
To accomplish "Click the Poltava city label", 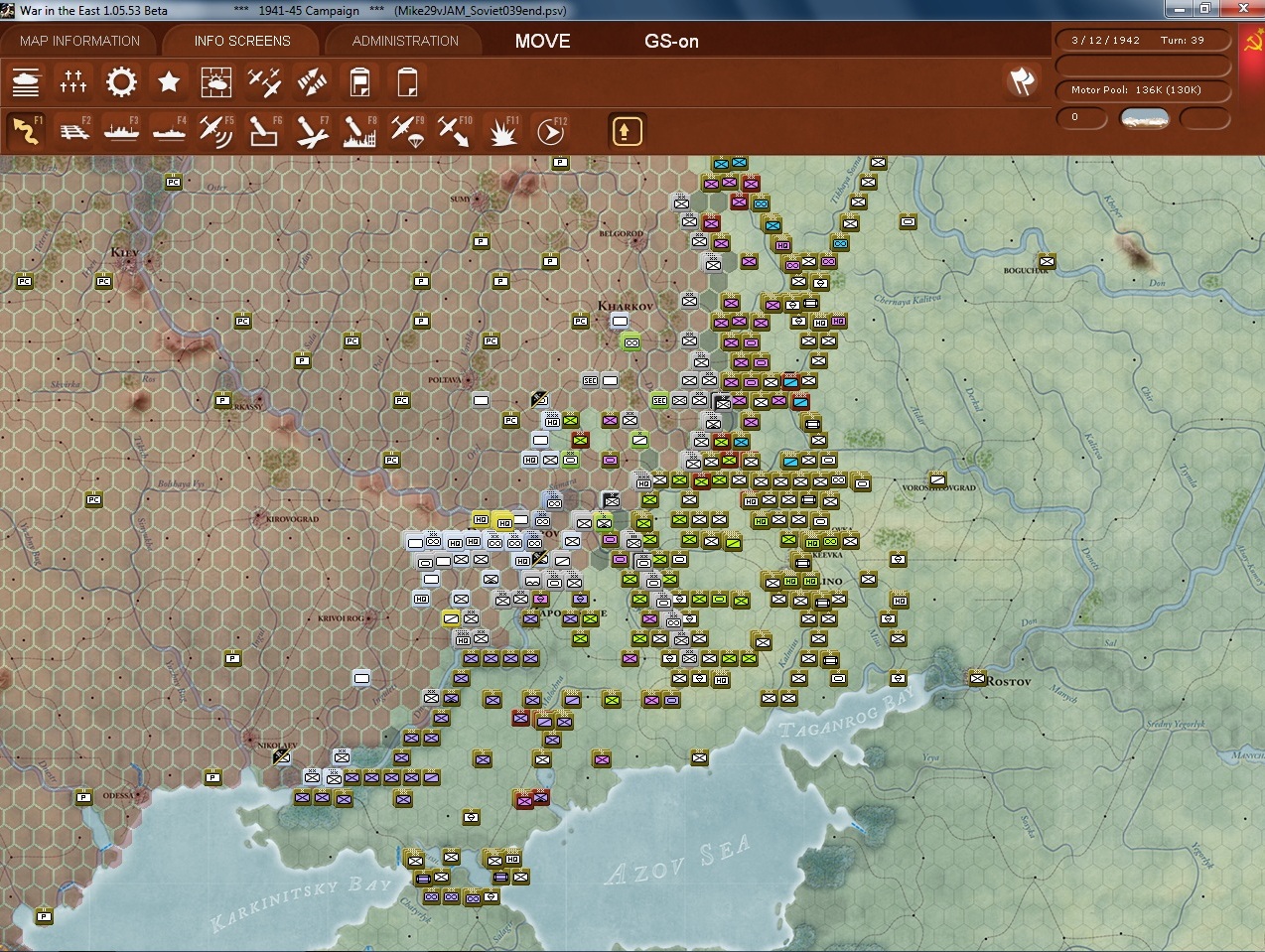I will [445, 380].
